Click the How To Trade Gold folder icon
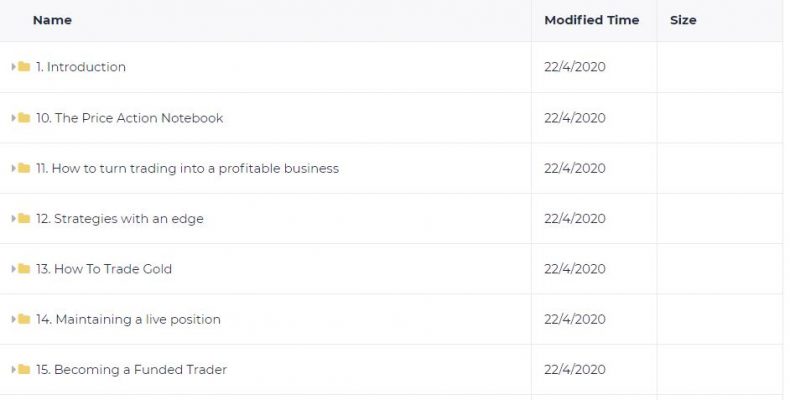 point(24,269)
